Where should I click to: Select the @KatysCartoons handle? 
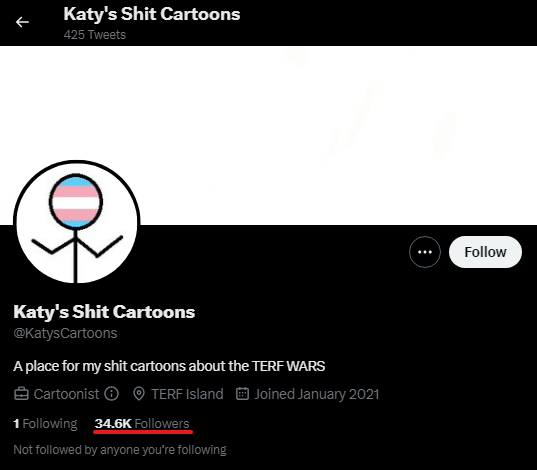pyautogui.click(x=65, y=333)
